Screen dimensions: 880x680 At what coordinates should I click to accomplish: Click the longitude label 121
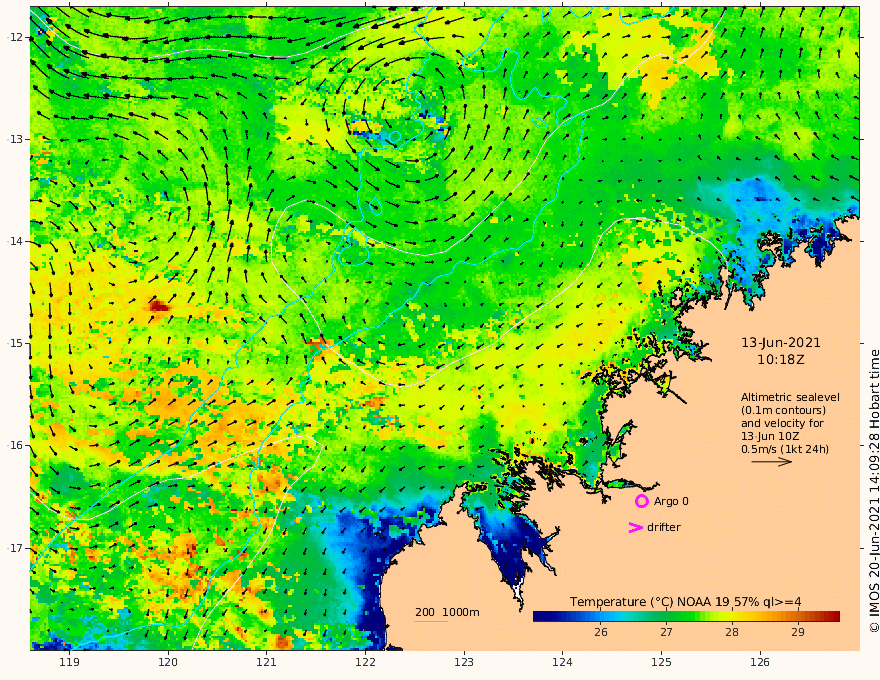(267, 663)
